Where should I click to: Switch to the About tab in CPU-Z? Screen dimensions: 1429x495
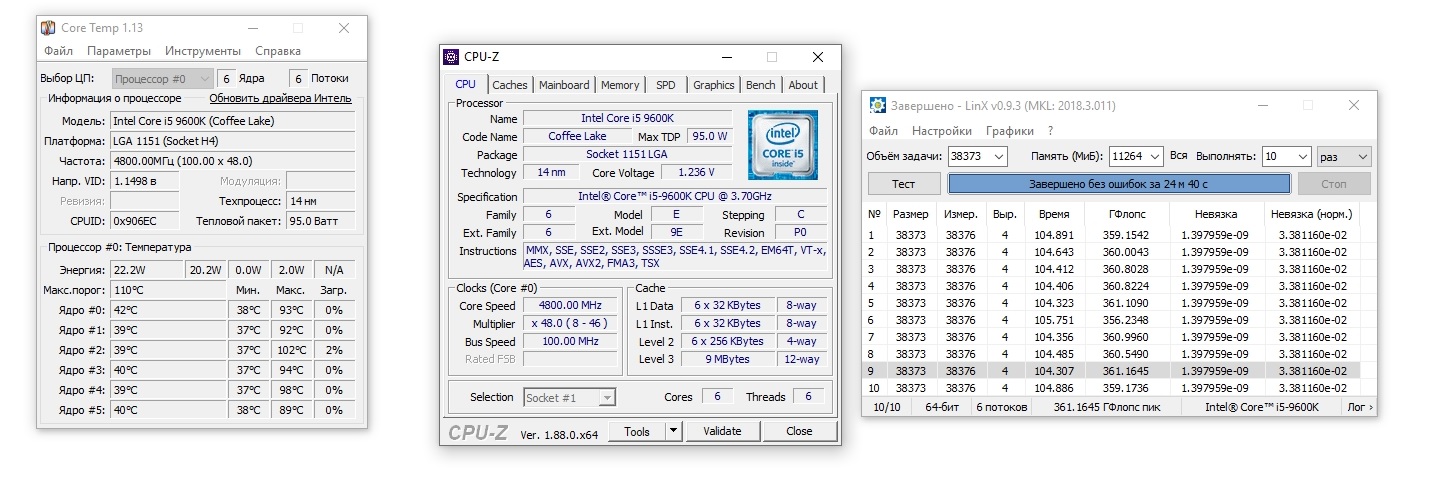[803, 85]
